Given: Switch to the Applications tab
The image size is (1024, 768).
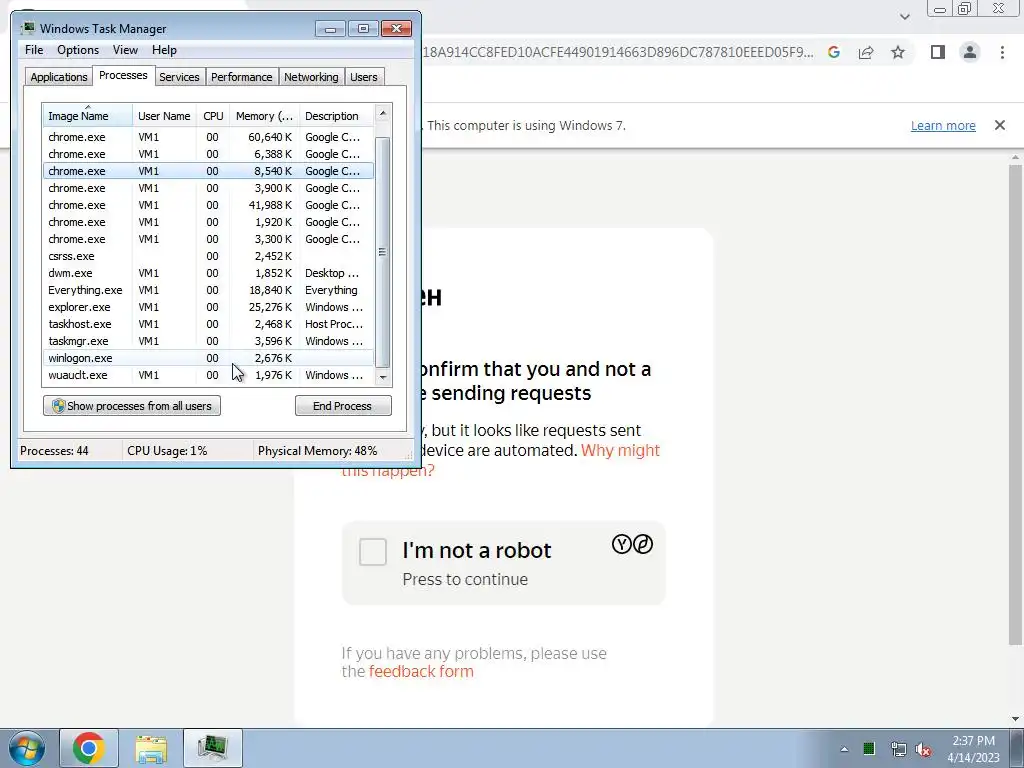Looking at the screenshot, I should 59,77.
